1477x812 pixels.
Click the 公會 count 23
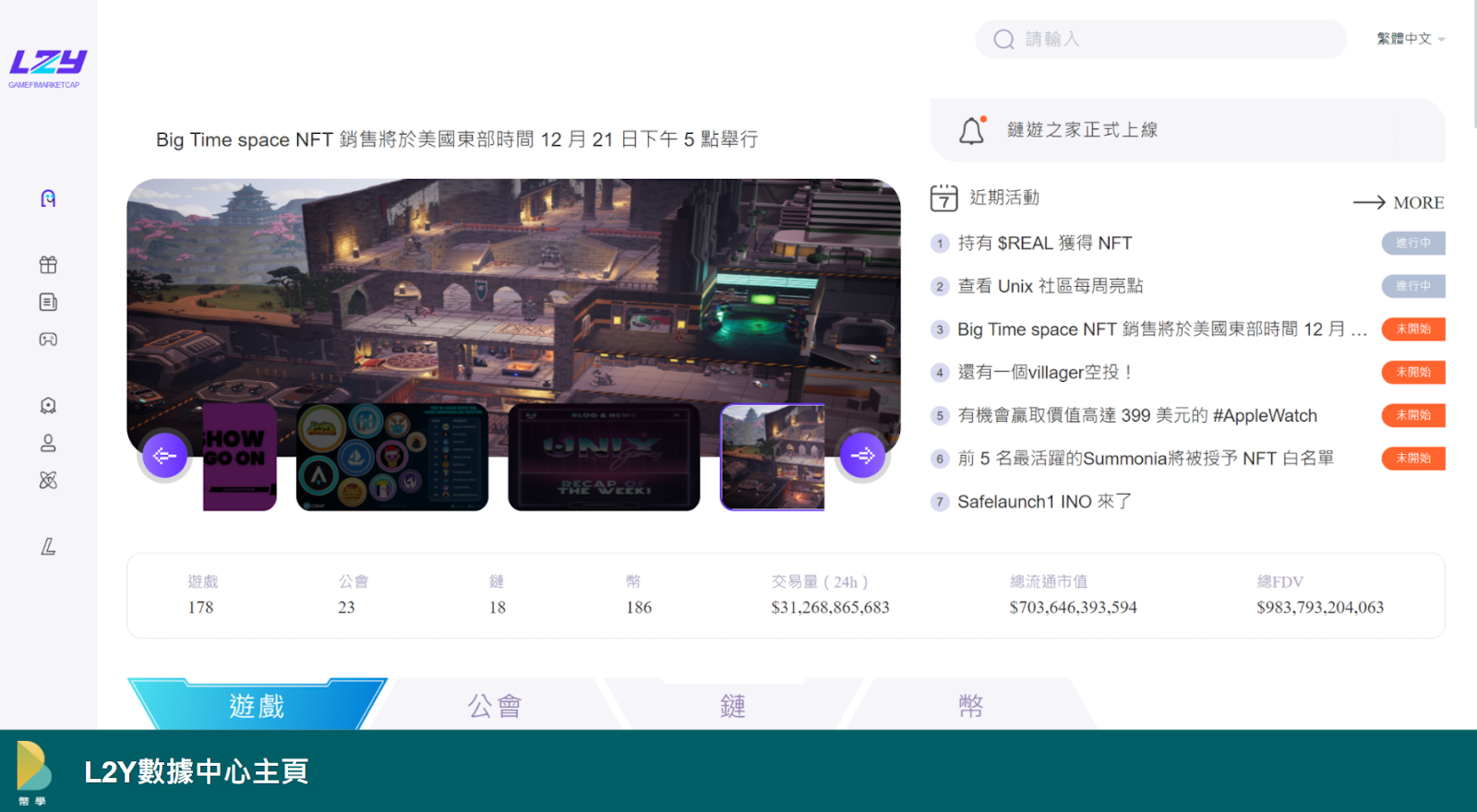click(346, 607)
